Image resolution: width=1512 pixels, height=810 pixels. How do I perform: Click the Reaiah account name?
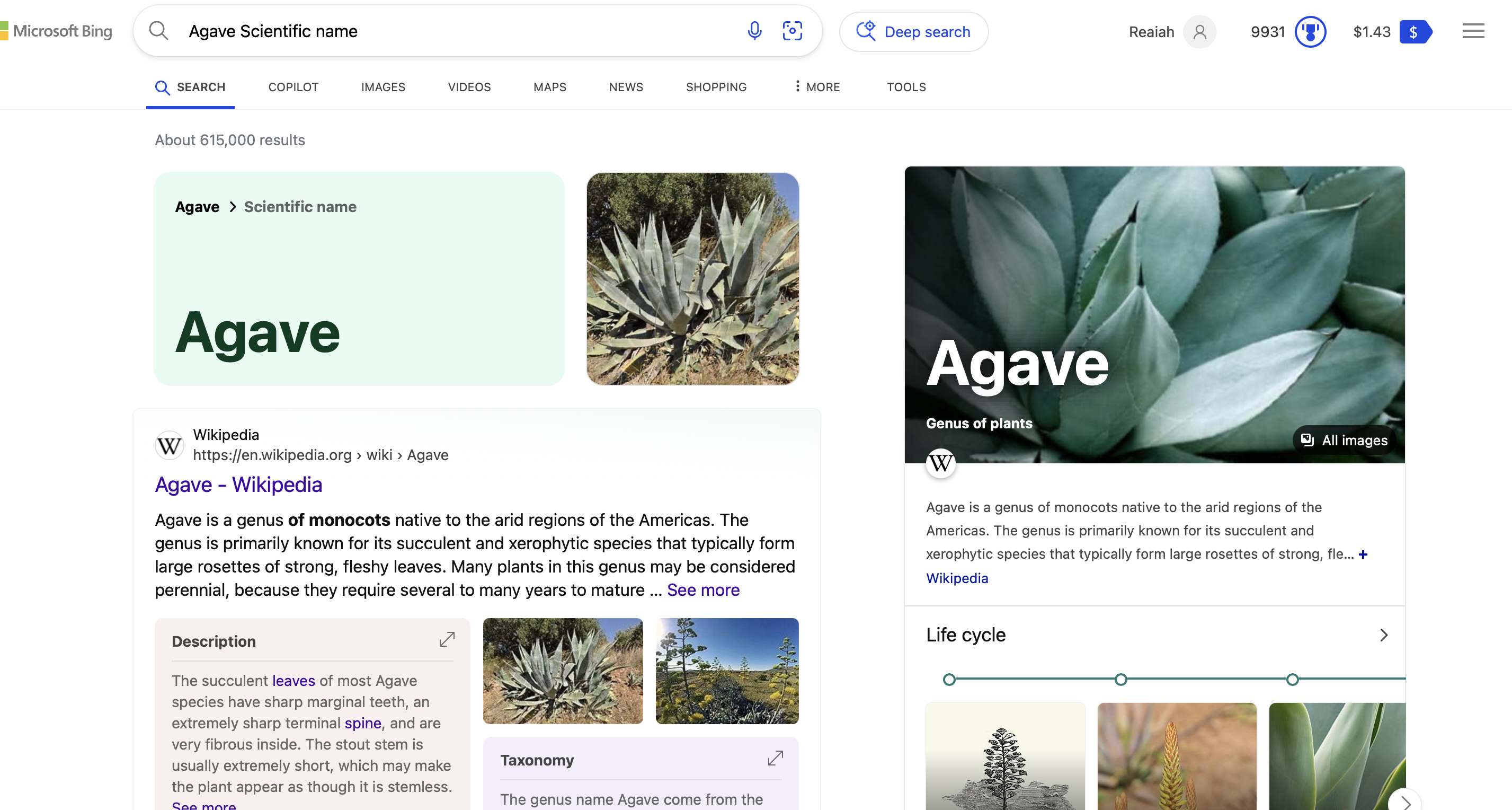point(1151,32)
